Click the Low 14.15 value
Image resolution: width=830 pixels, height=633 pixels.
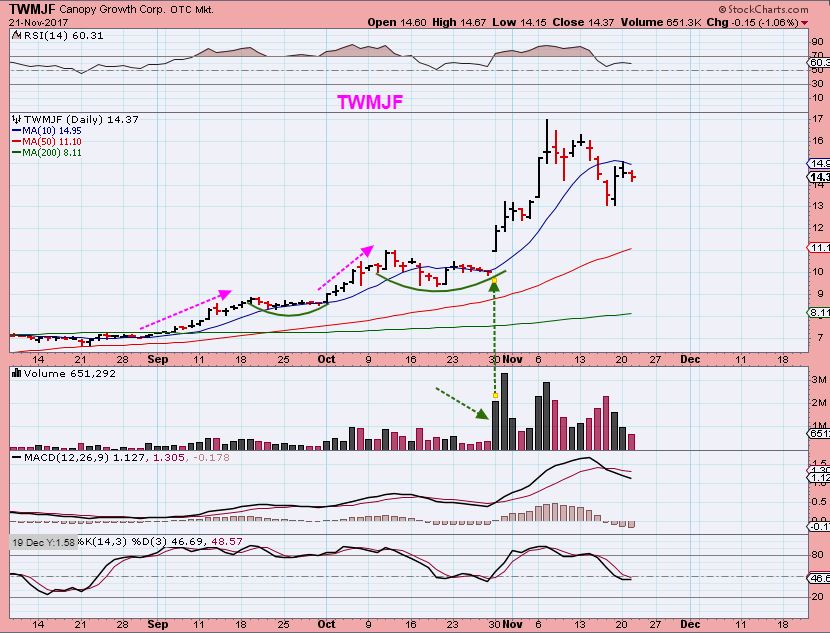(x=519, y=22)
